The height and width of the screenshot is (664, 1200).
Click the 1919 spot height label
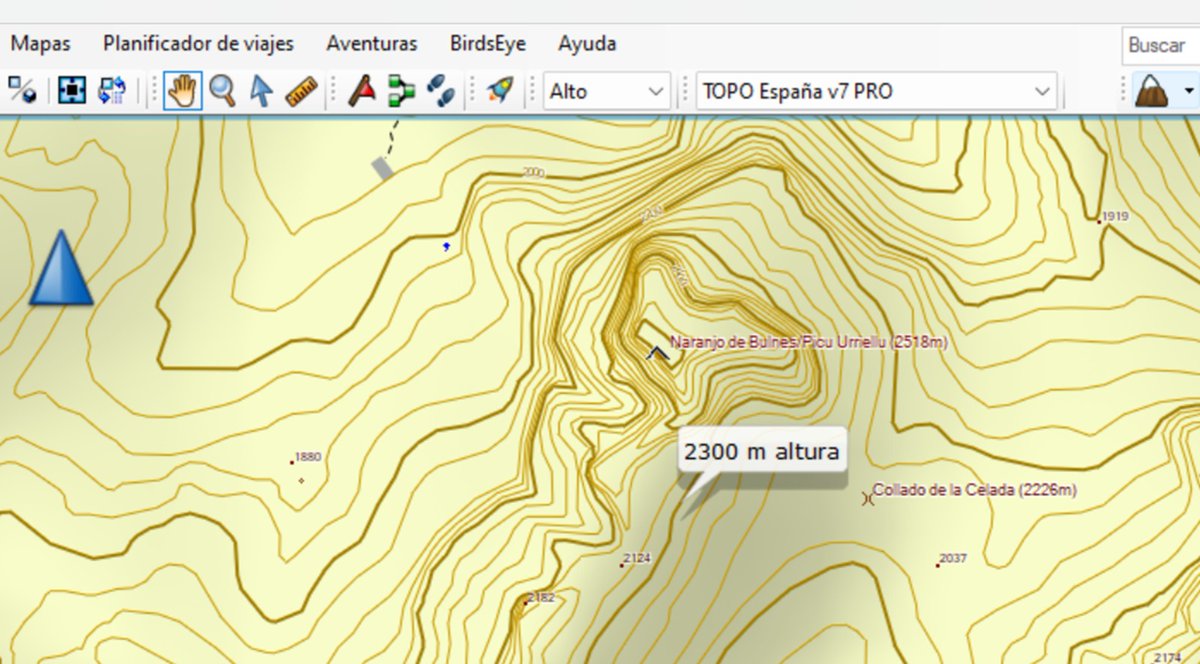point(1115,216)
